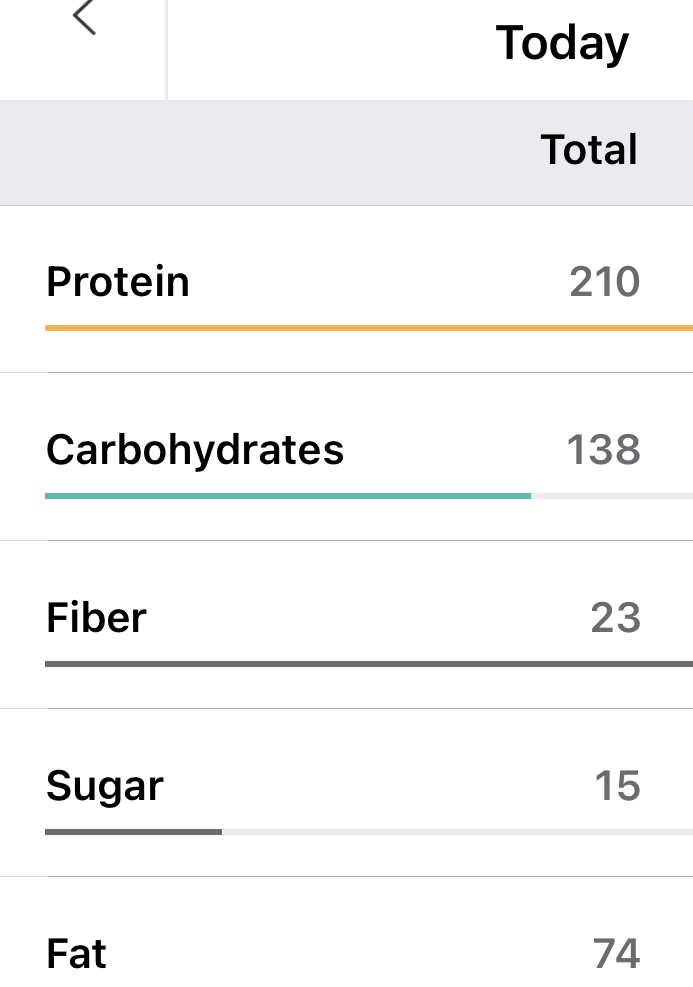Open the Protein nutrient row label
The image size is (693, 987).
[118, 282]
